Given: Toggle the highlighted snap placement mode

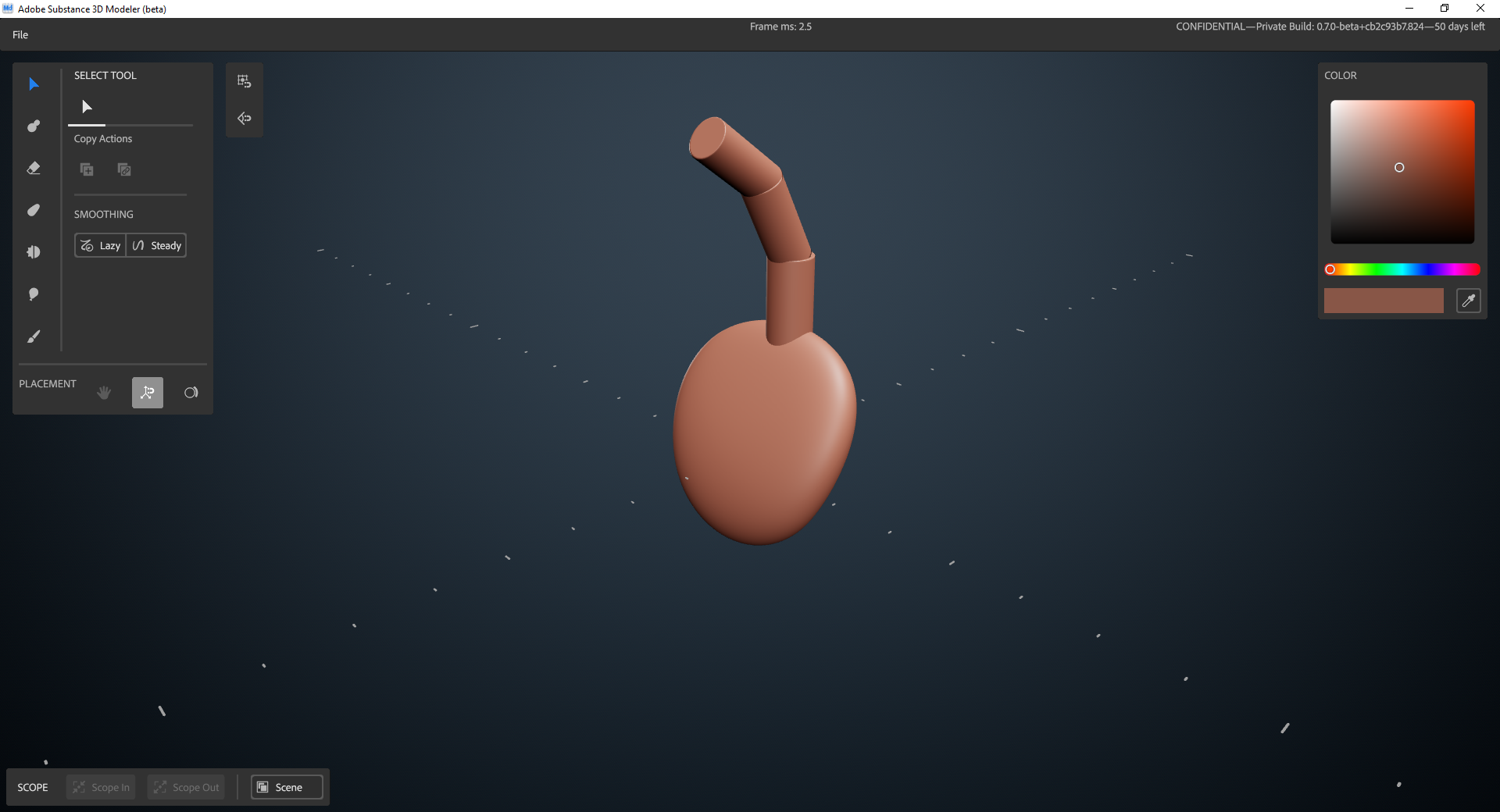Looking at the screenshot, I should [148, 393].
